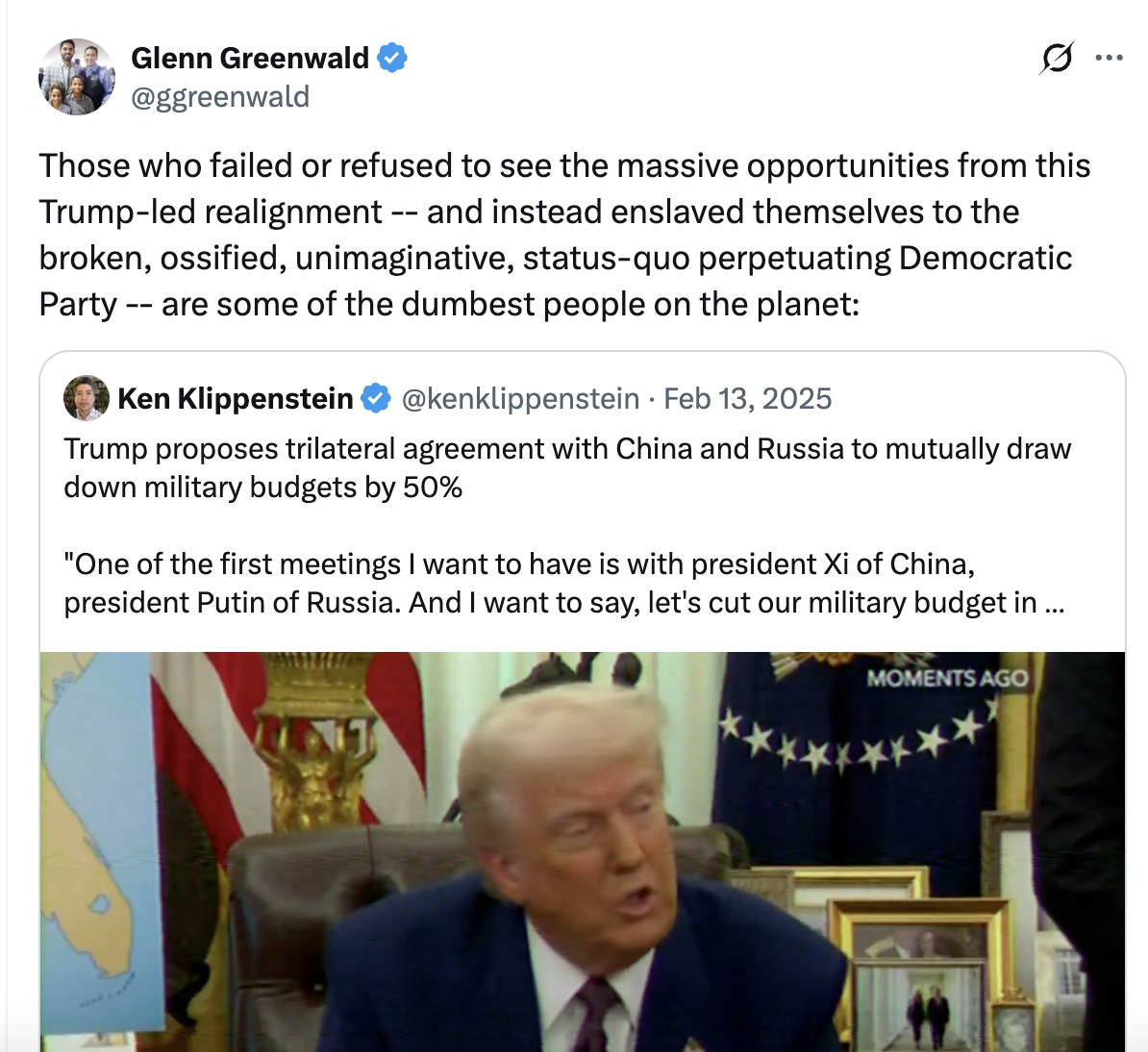Visit the @kenklippenstein handle
The height and width of the screenshot is (1052, 1148).
(520, 399)
